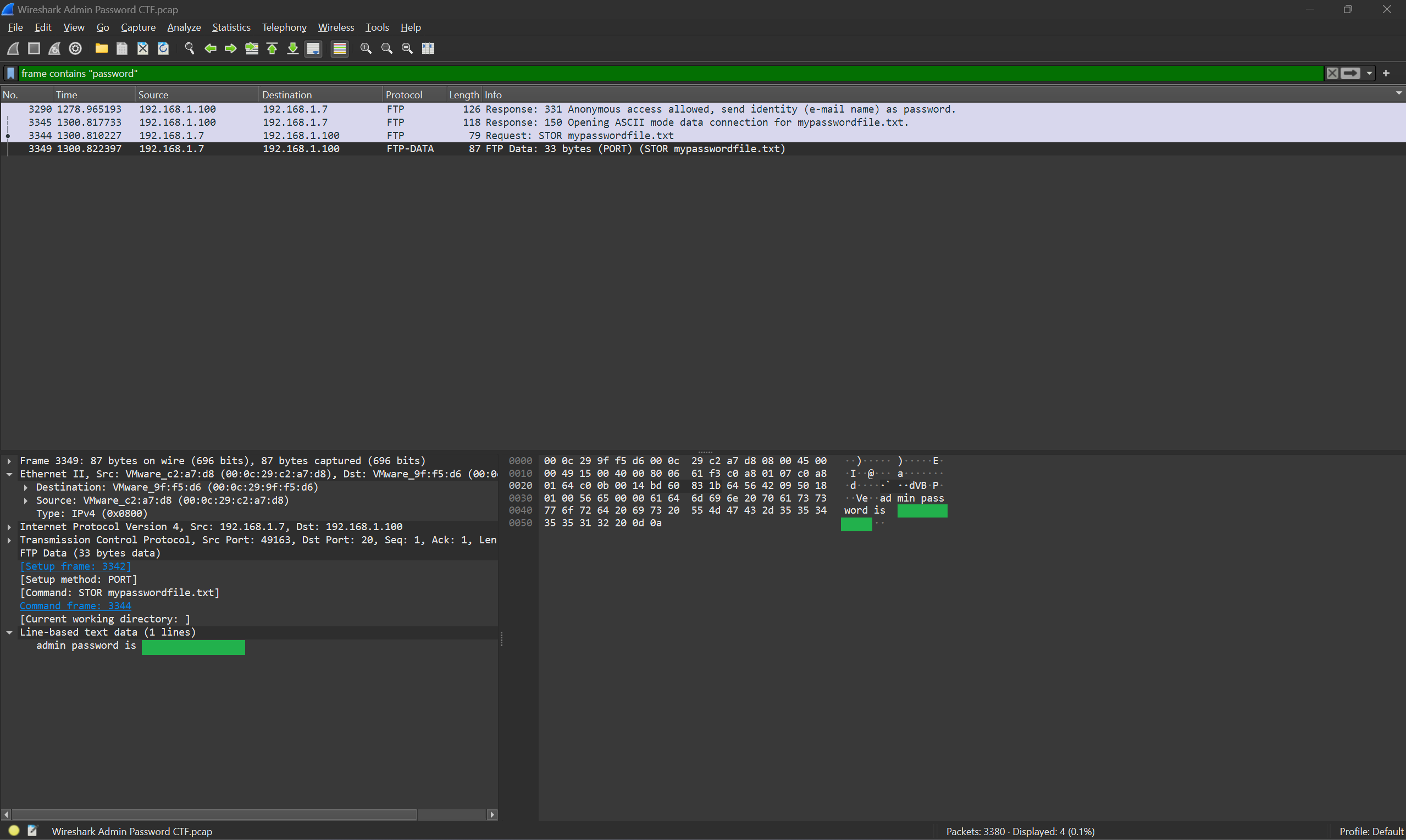Click the Profile: Default status text

[x=1371, y=832]
